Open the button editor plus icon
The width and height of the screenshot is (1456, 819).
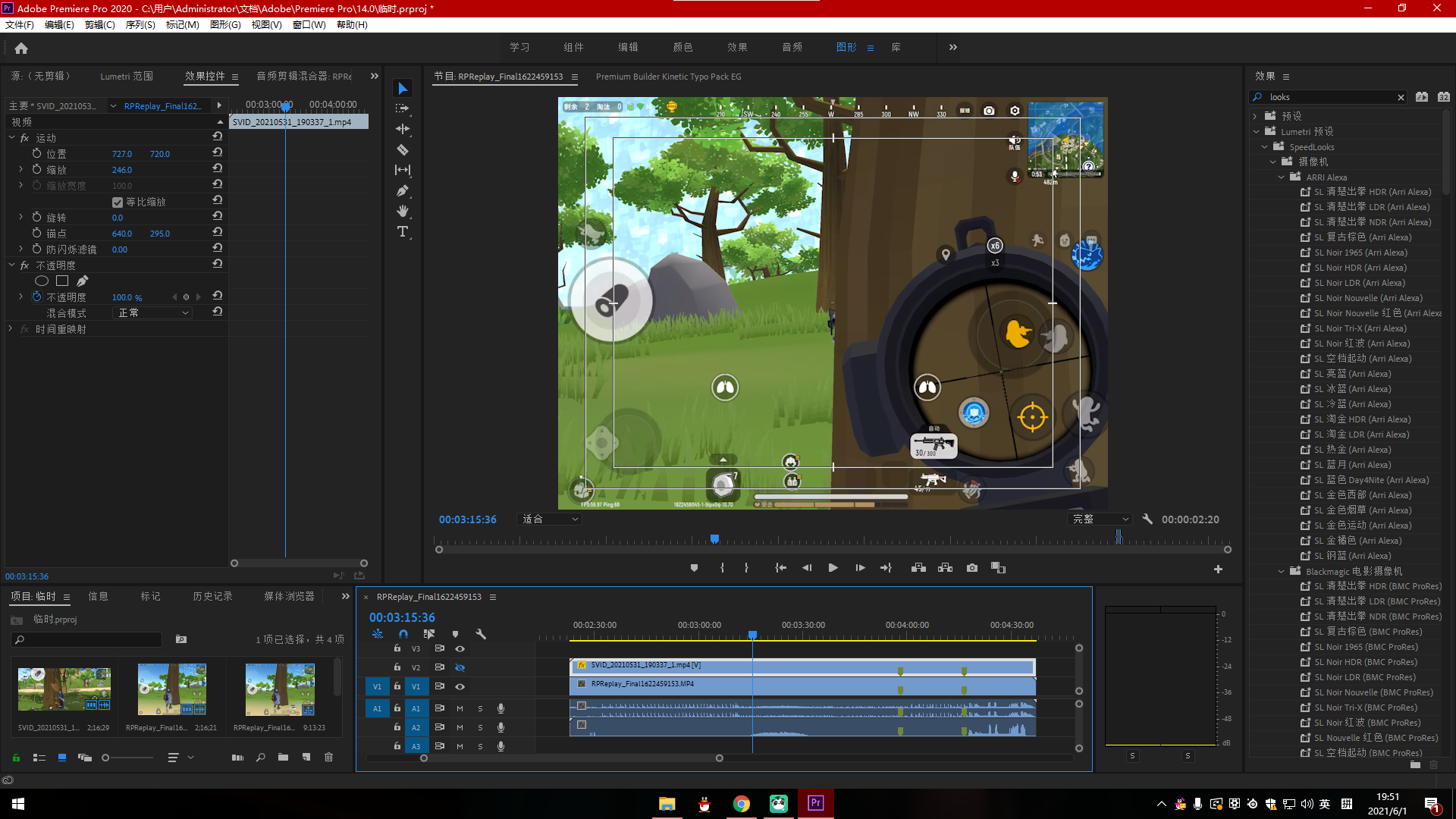point(1218,569)
